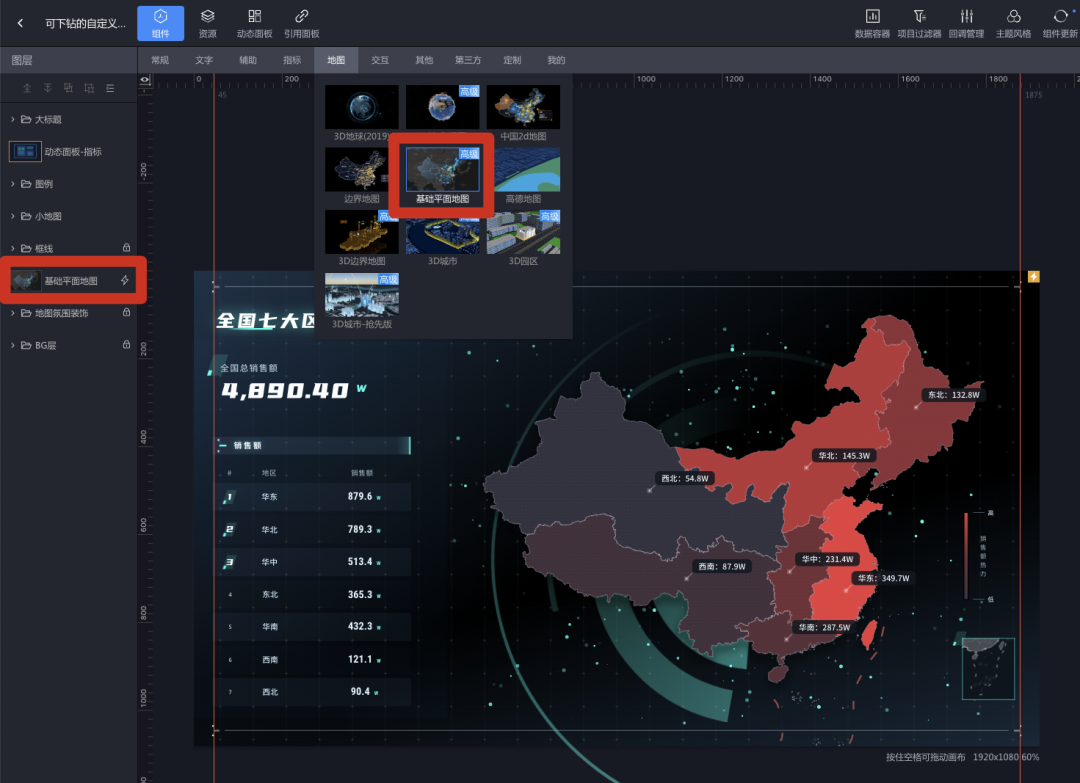Click the lightning icon on 基础平面地图 layer
Screen dimensions: 1080x783
[x=125, y=280]
